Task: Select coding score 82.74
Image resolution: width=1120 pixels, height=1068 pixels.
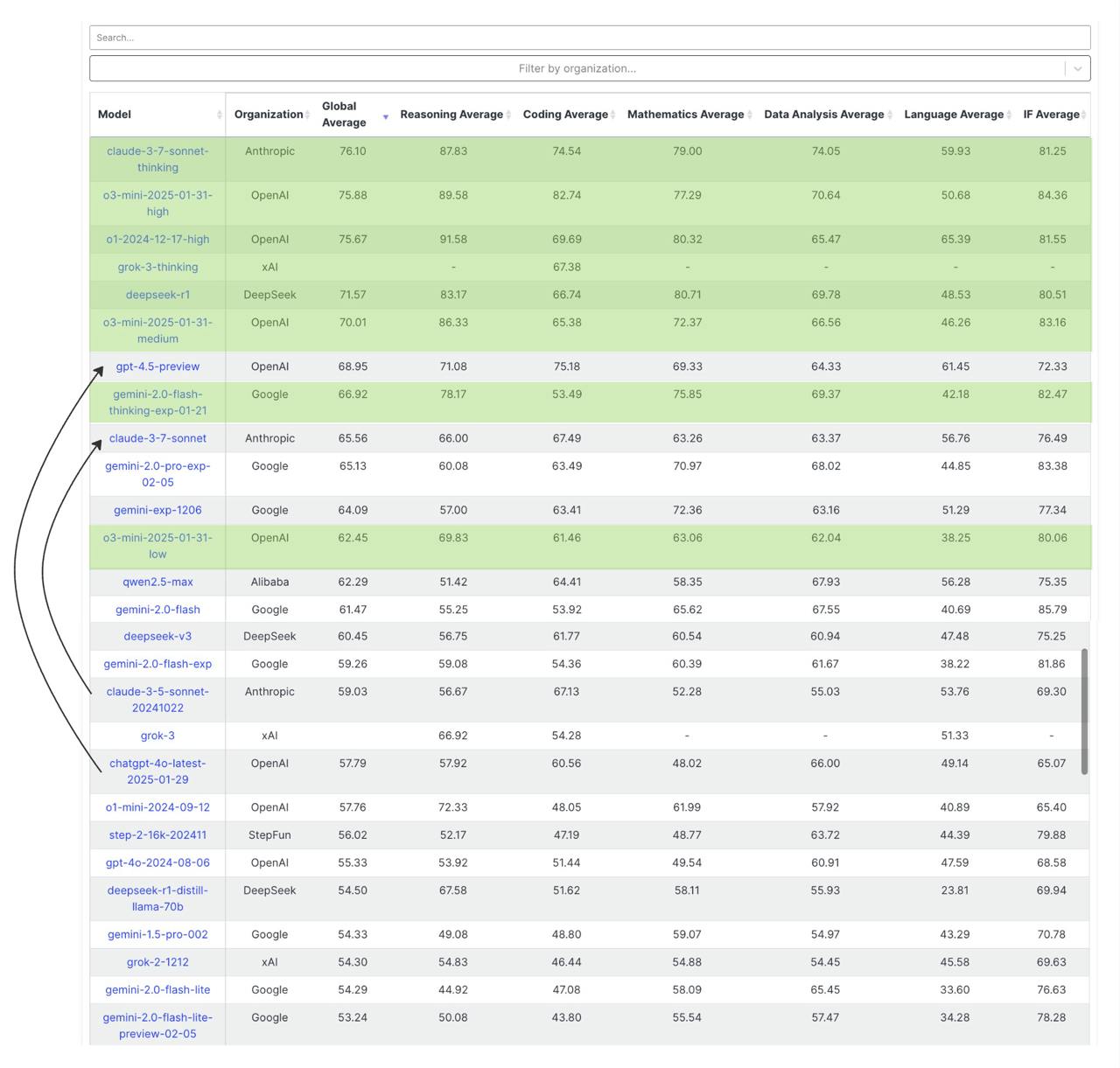Action: pos(567,195)
